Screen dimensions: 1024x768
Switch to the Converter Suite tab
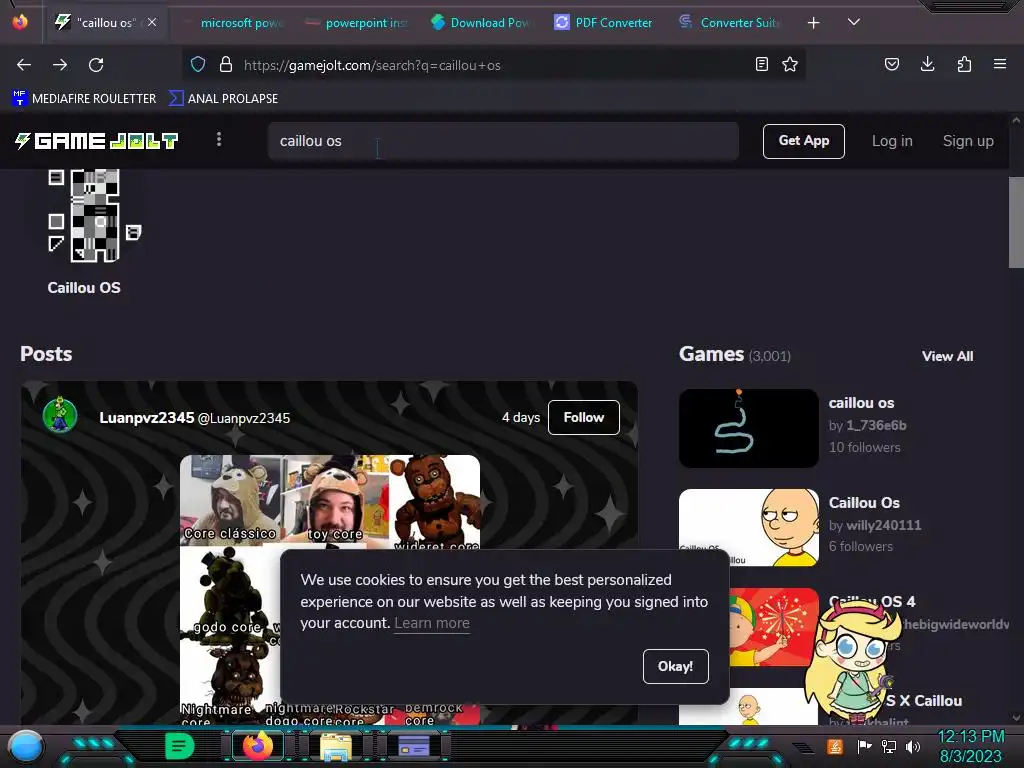[729, 23]
